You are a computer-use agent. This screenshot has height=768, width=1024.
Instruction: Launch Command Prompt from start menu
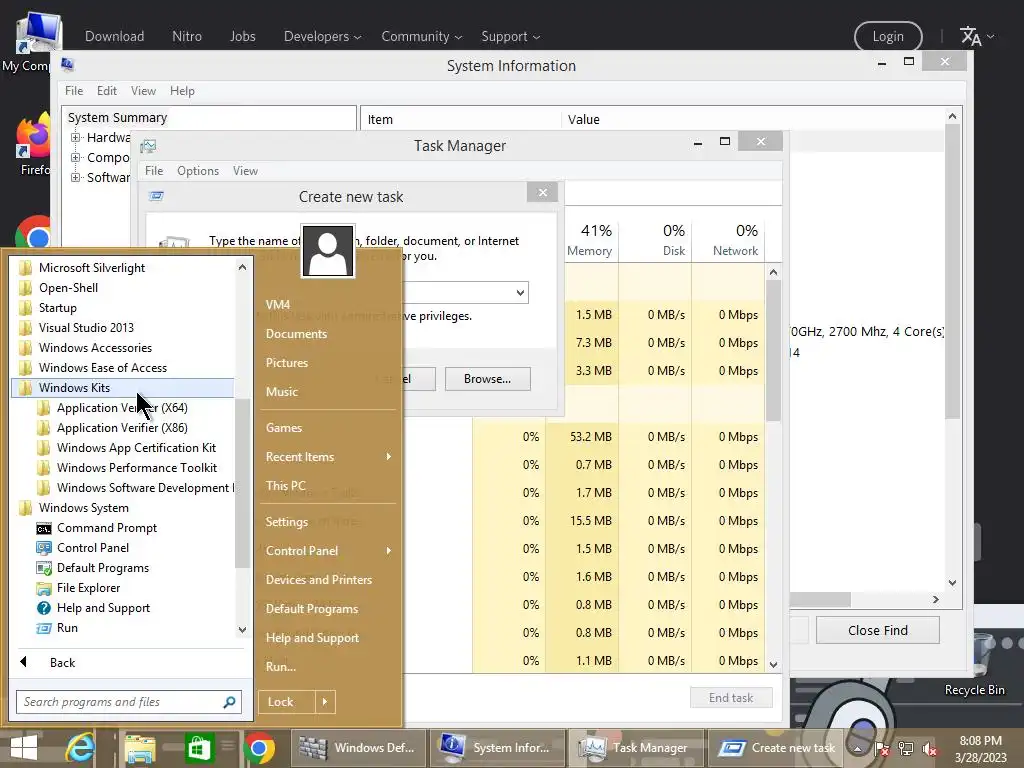pos(106,528)
